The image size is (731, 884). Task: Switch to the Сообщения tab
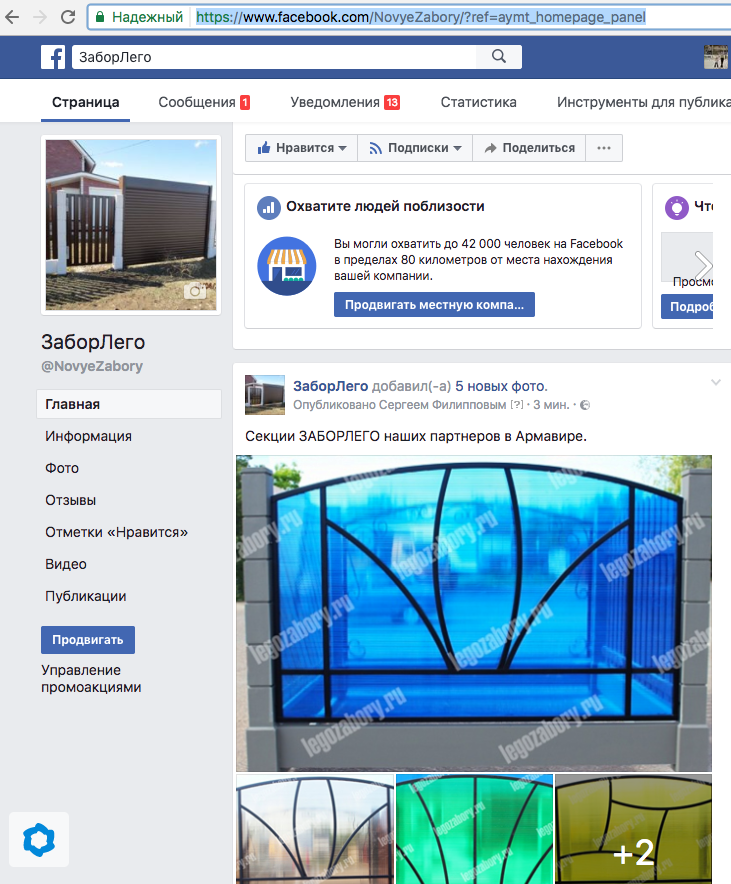pos(203,102)
